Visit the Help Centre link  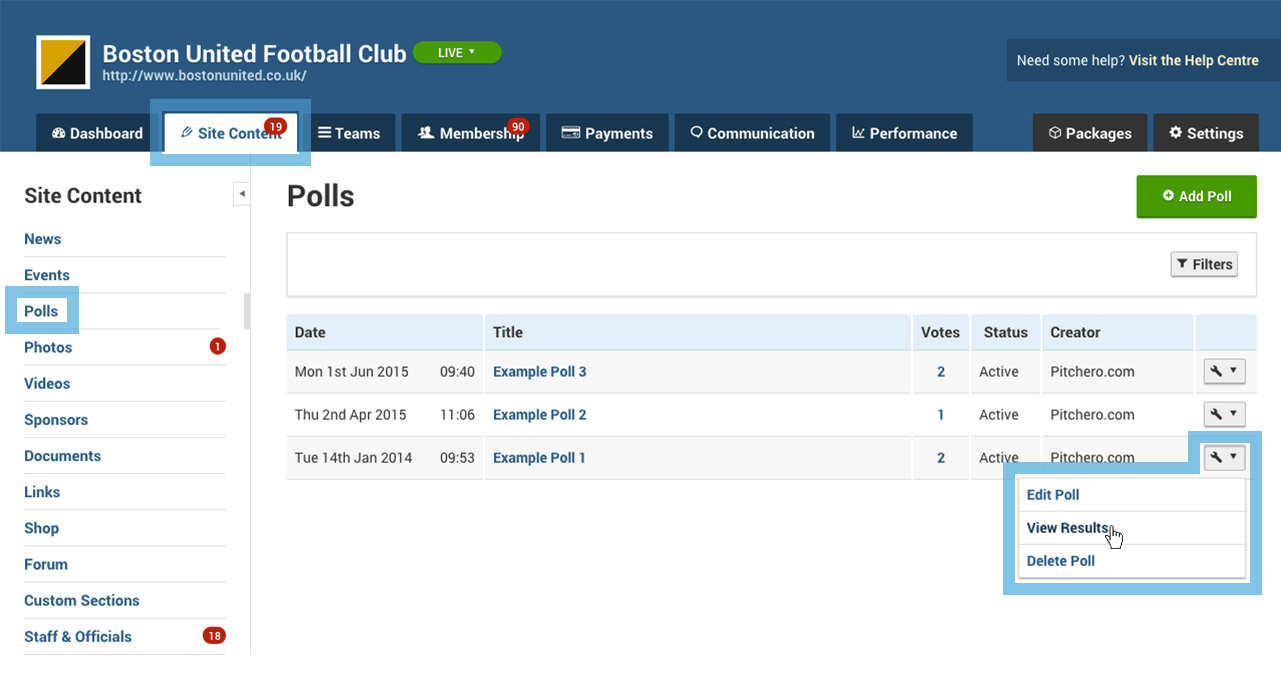(1192, 60)
